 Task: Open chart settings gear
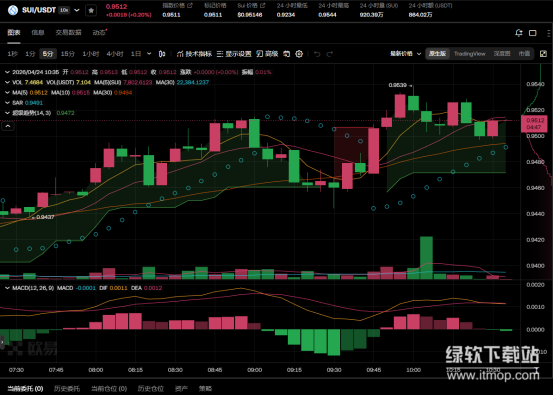(x=299, y=54)
